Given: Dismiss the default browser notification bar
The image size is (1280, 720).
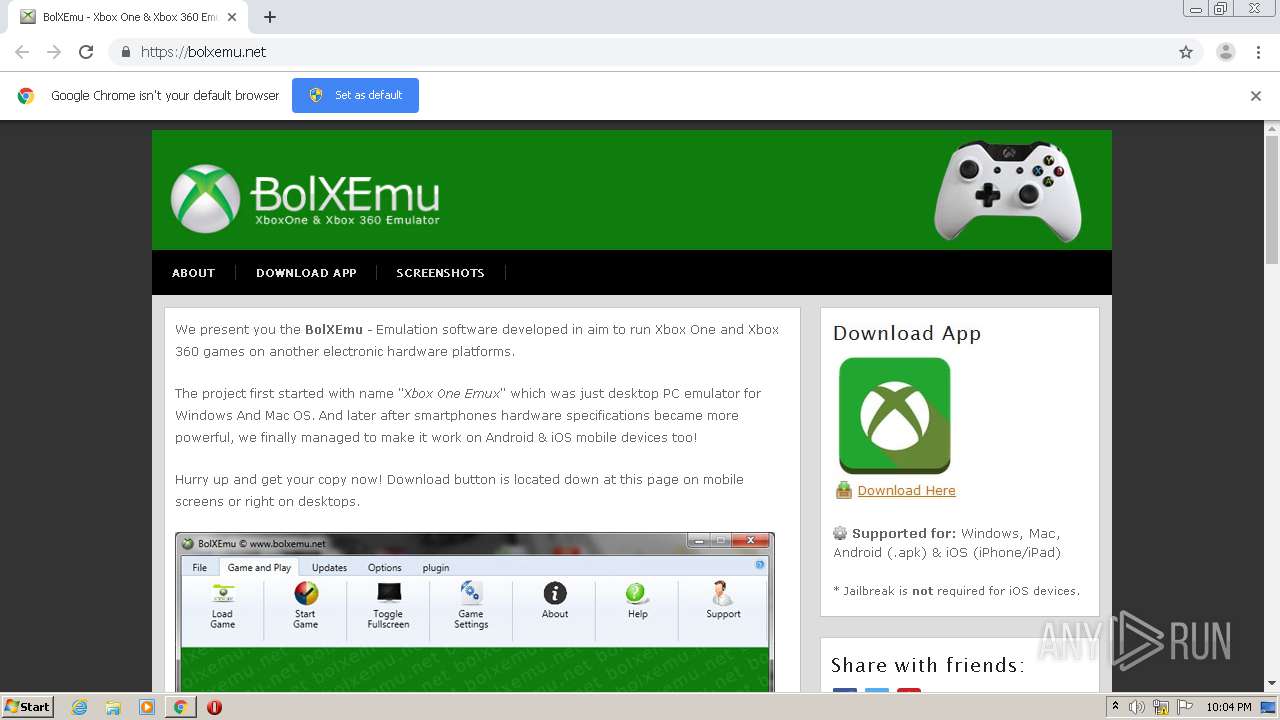Looking at the screenshot, I should coord(1256,96).
